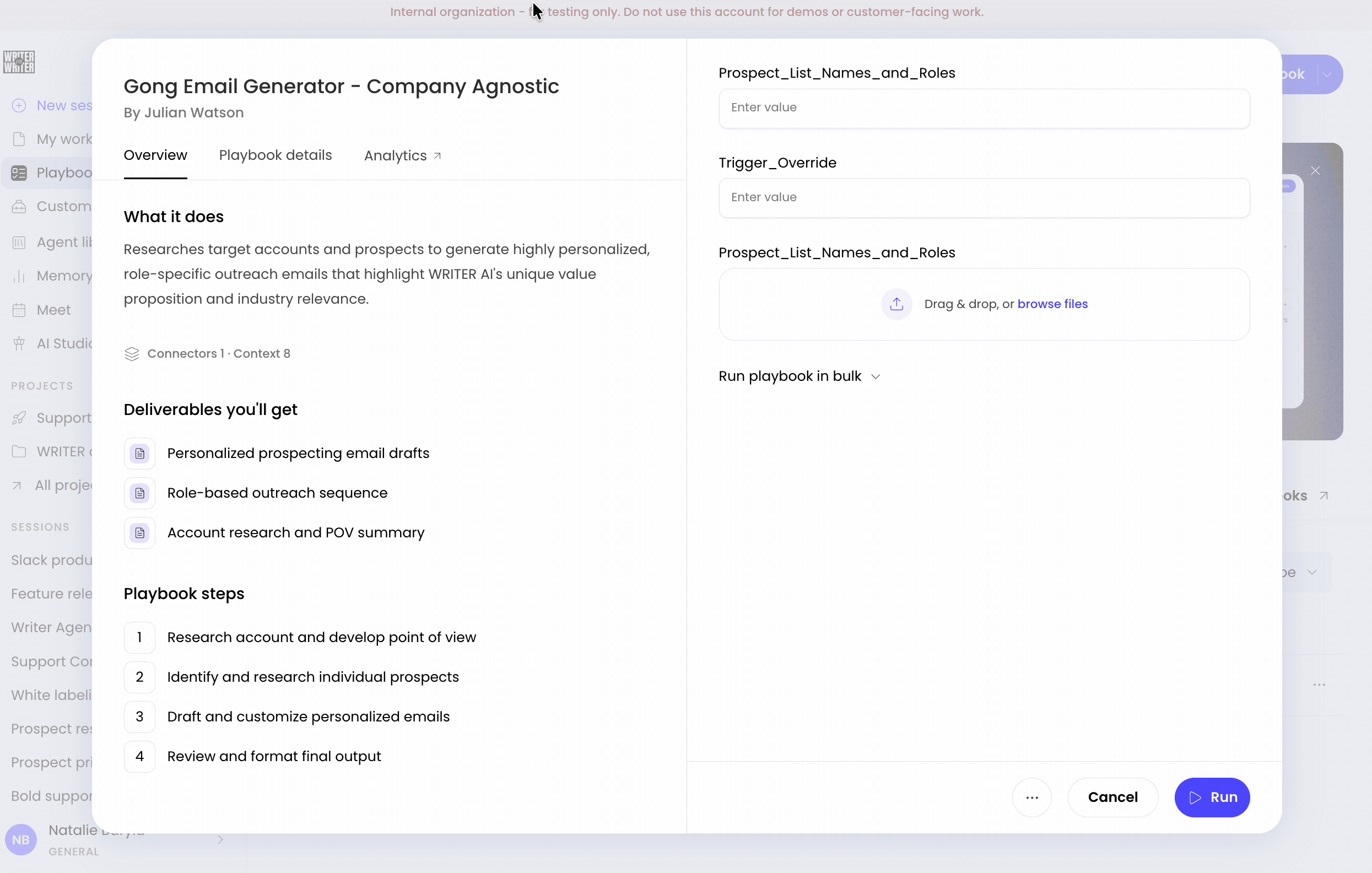Click the AI Studio sidebar icon
1372x873 pixels.
pos(19,343)
